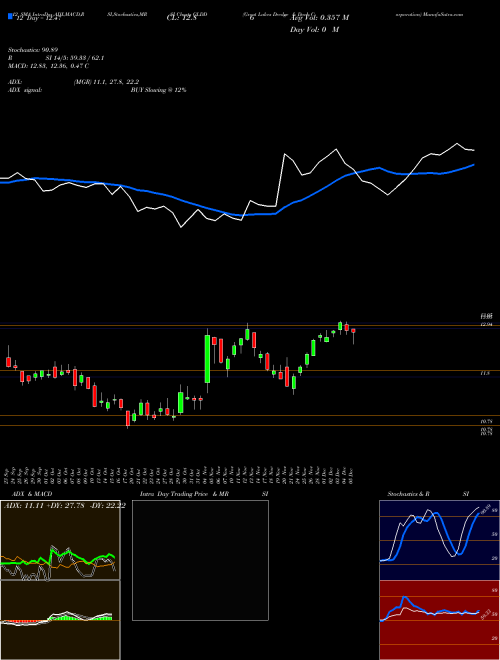Click the '(MGR) 11.1, 27.8, 22.2' ADX values
The height and width of the screenshot is (660, 500).
pos(106,82)
